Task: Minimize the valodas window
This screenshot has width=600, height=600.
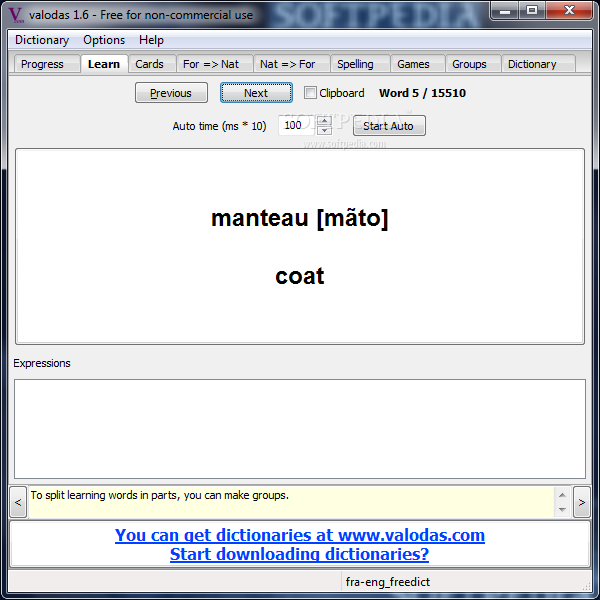Action: (x=505, y=11)
